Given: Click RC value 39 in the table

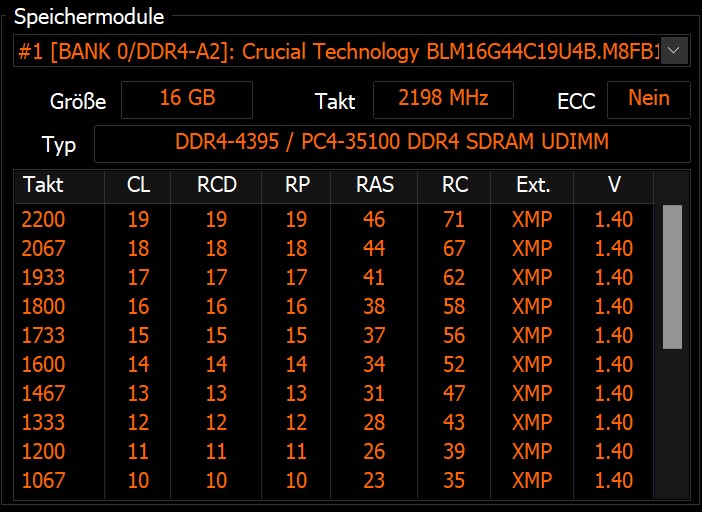Looking at the screenshot, I should coord(454,451).
